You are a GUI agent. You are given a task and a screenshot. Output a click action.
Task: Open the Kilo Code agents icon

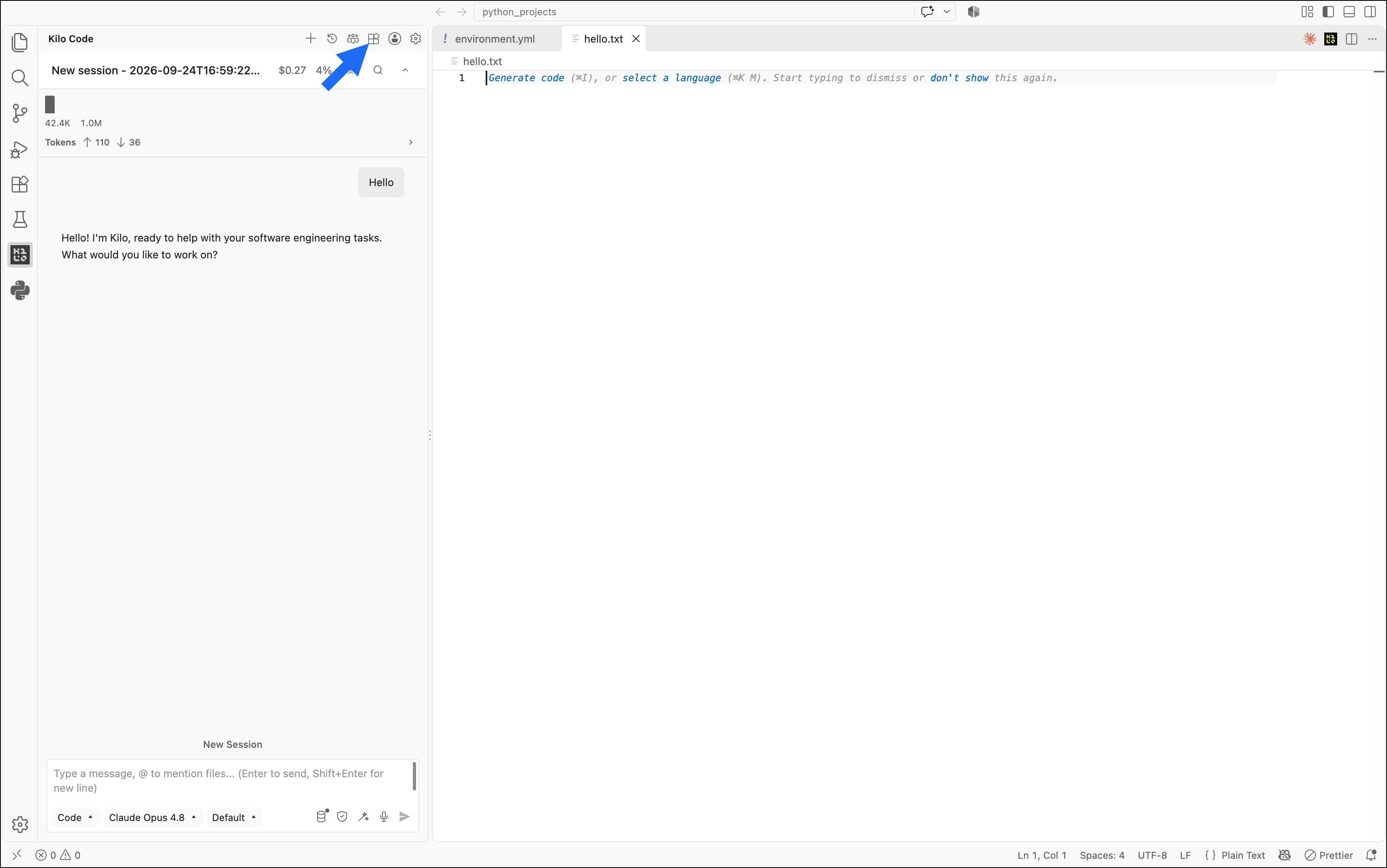click(x=353, y=39)
